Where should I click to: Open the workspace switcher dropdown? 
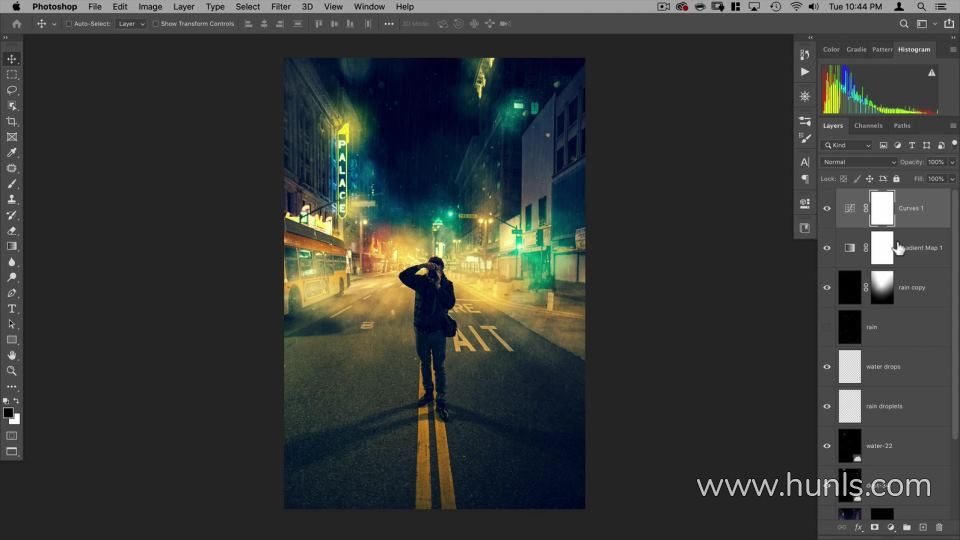click(924, 24)
